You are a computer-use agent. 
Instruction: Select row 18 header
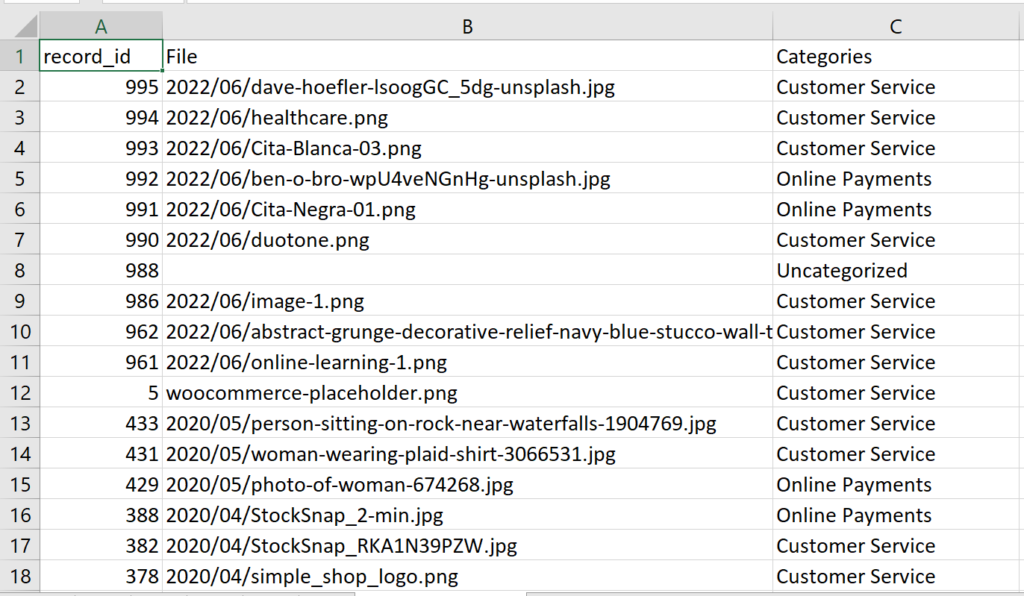pos(19,577)
